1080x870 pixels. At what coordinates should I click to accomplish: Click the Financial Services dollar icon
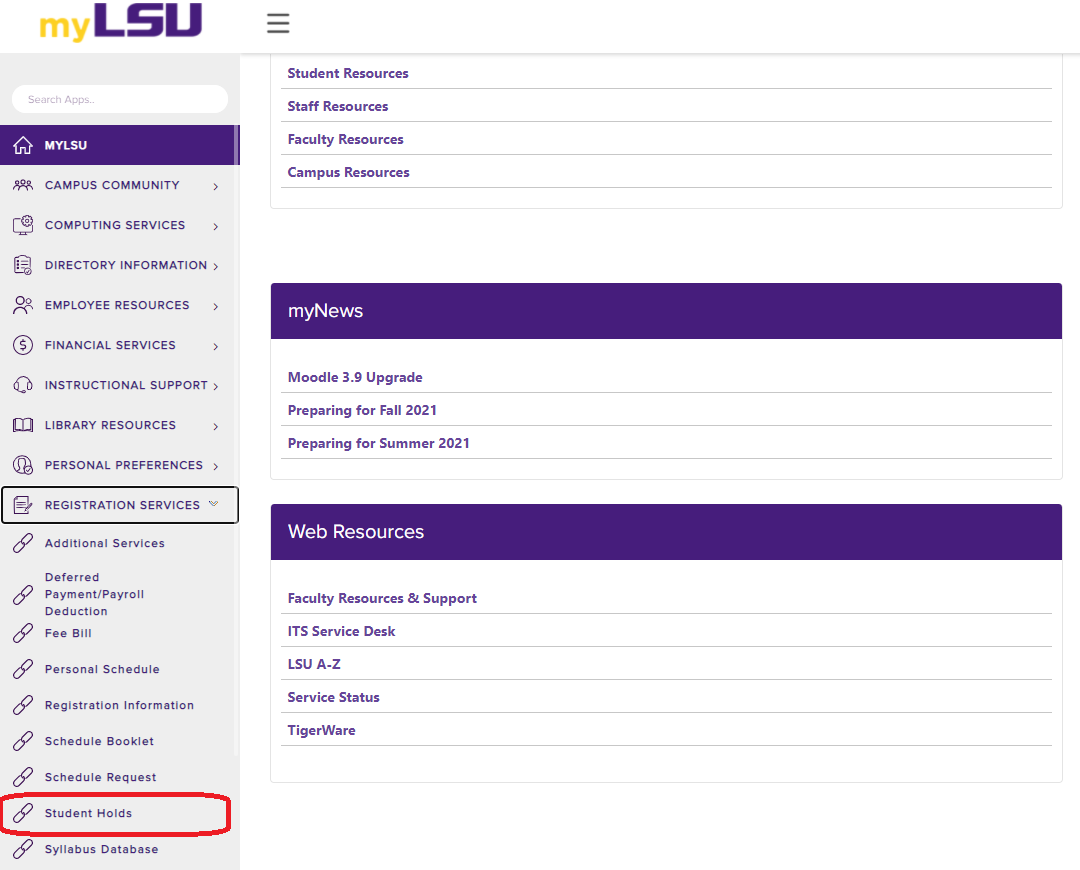[x=23, y=345]
